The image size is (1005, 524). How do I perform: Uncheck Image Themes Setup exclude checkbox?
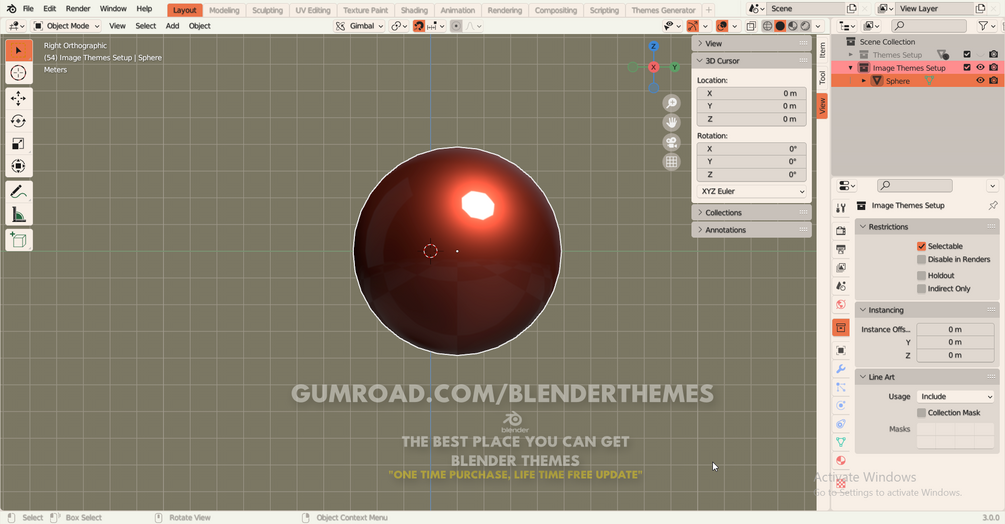(x=967, y=67)
